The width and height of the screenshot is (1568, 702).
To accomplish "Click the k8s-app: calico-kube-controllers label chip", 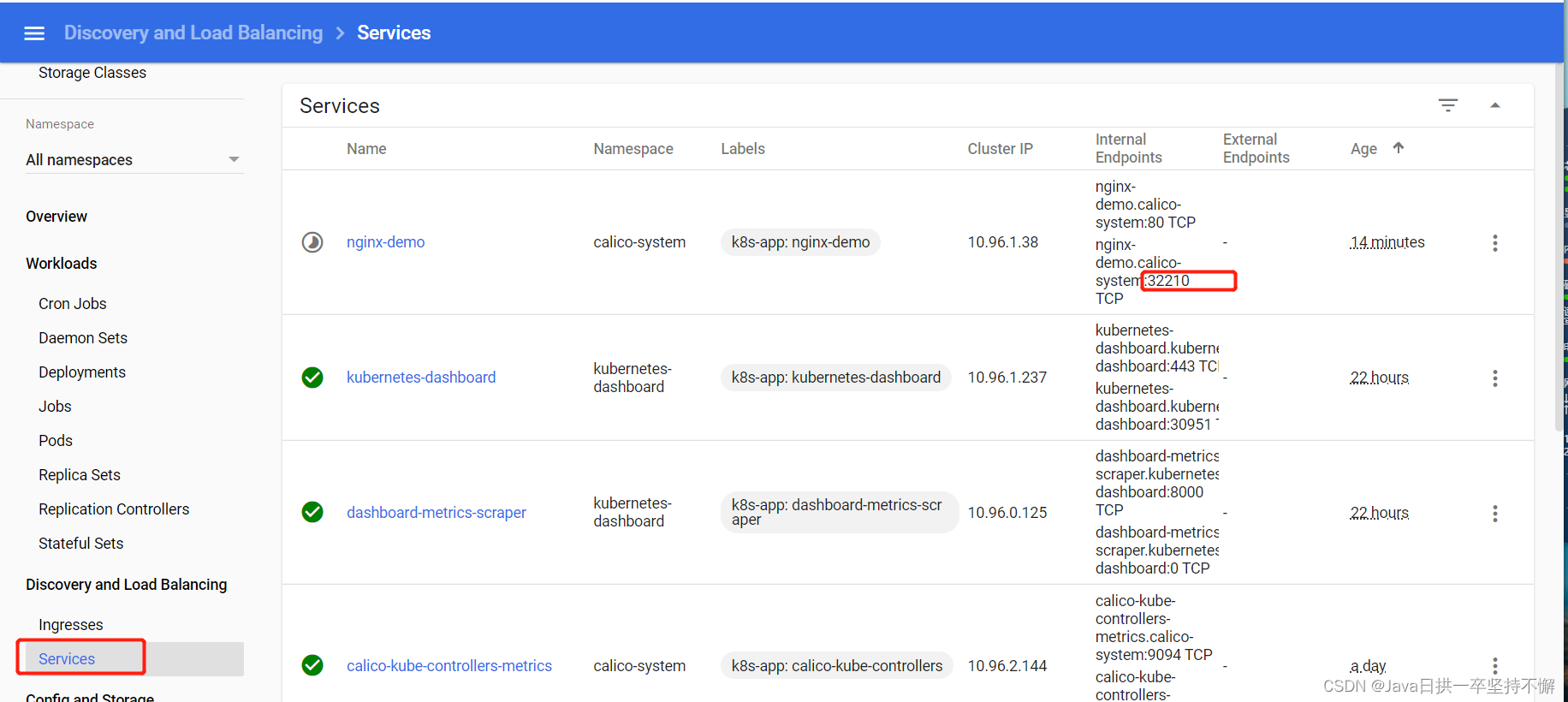I will [x=837, y=666].
